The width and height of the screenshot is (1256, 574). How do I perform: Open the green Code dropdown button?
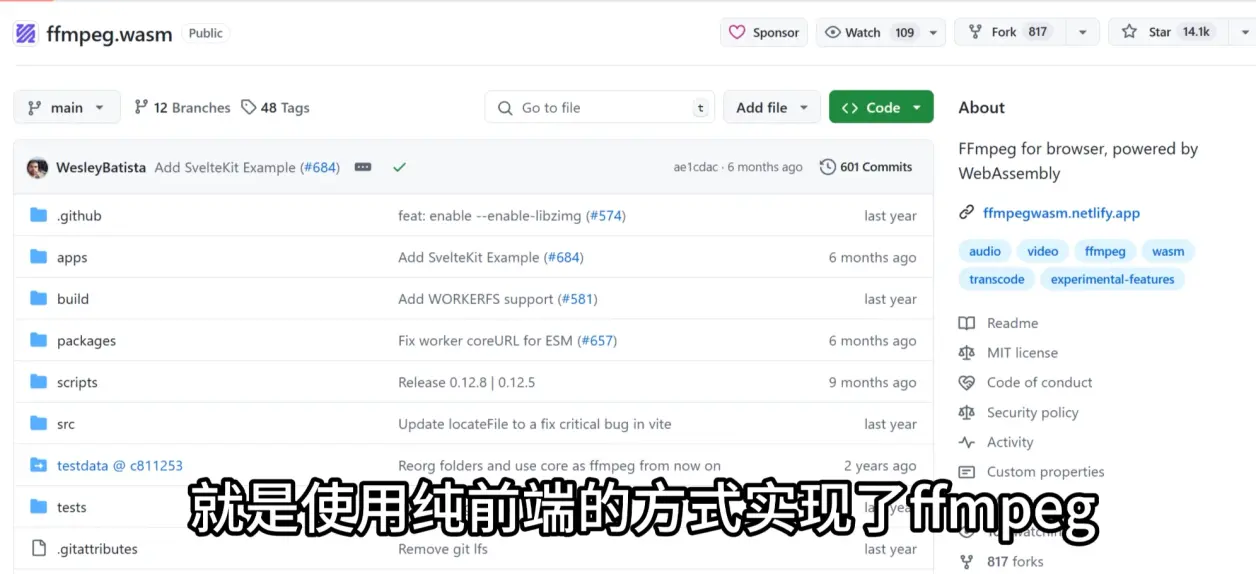(x=881, y=107)
